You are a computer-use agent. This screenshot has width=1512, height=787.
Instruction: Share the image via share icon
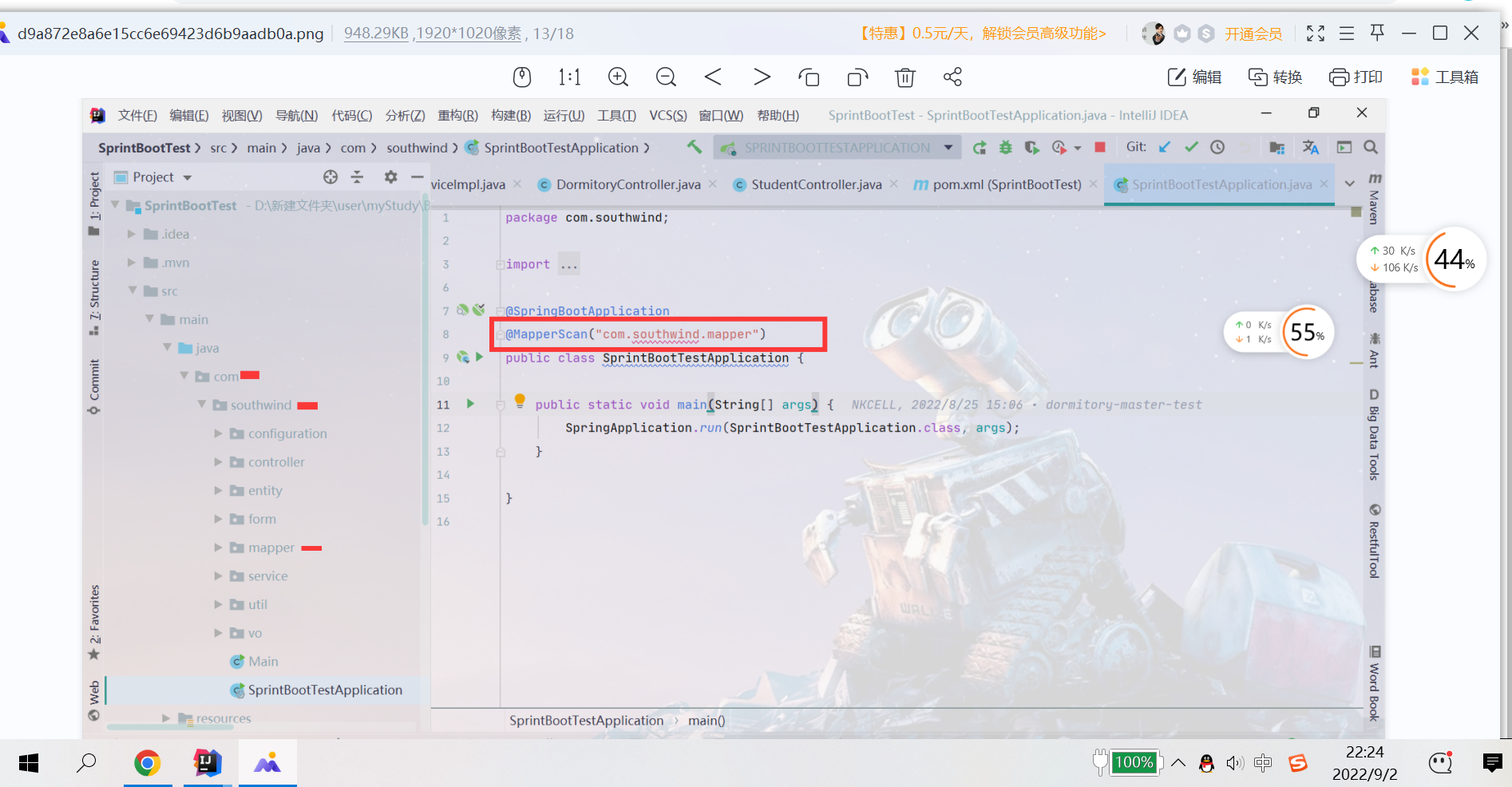[952, 77]
